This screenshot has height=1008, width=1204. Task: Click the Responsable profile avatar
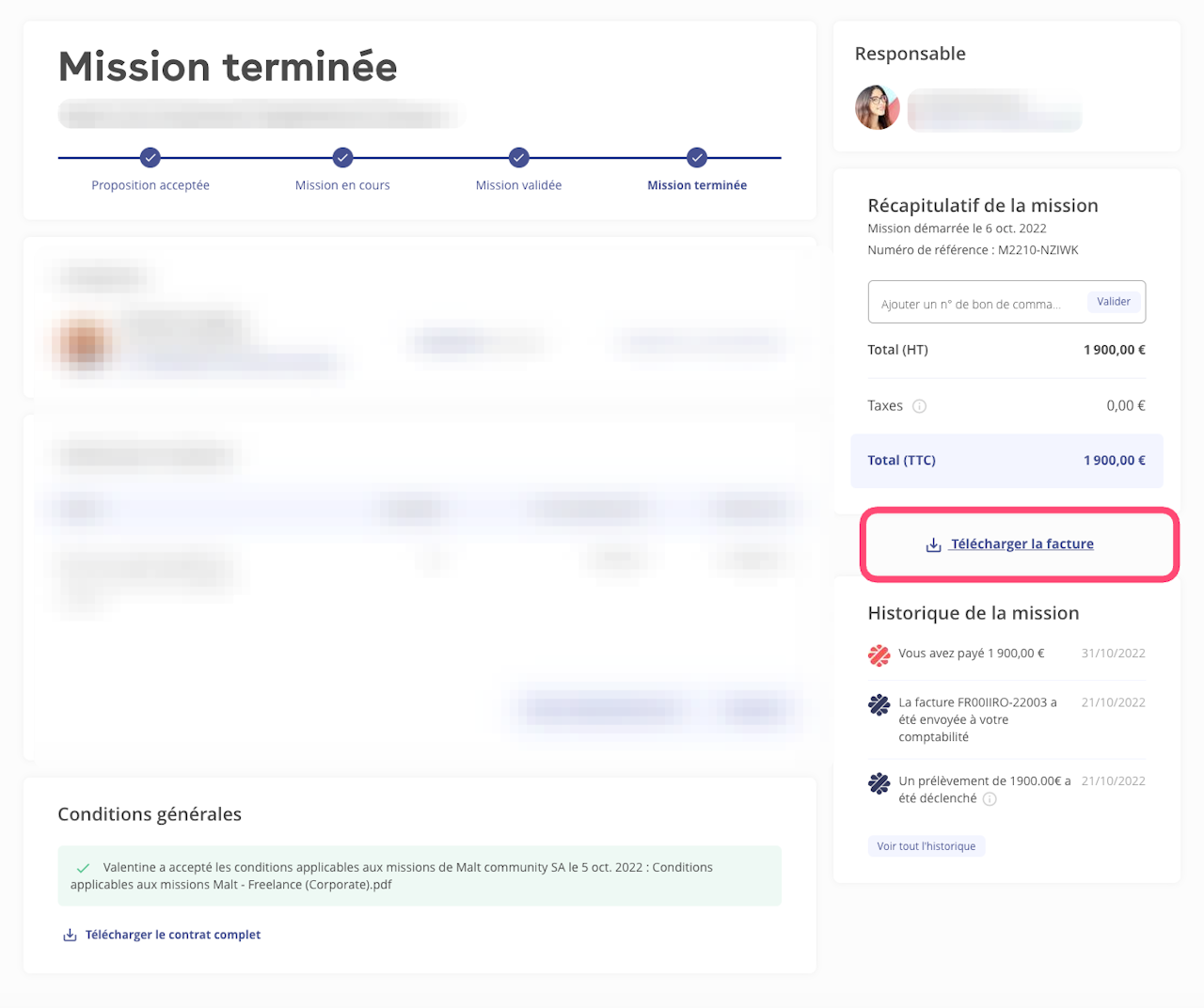[877, 107]
